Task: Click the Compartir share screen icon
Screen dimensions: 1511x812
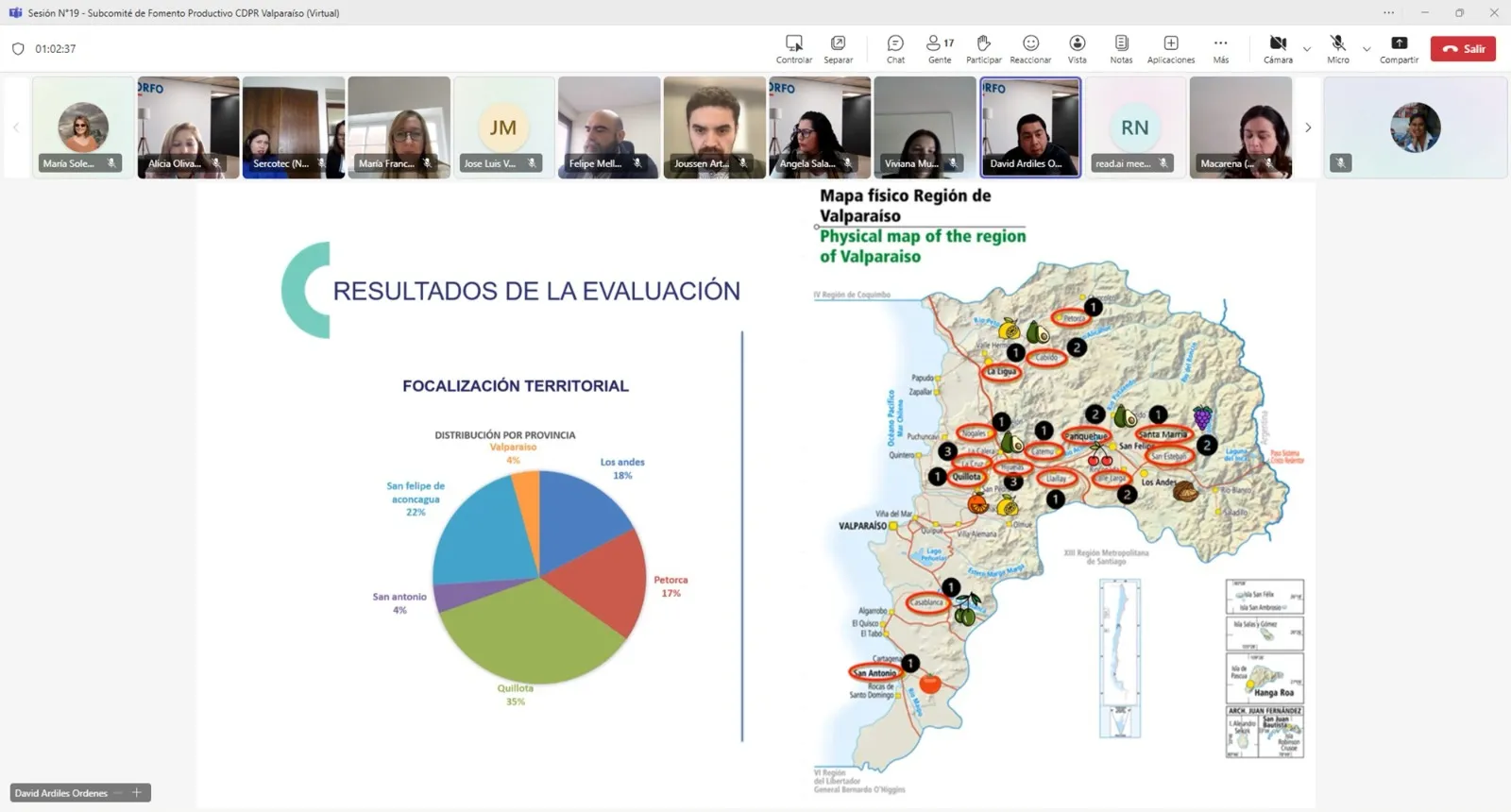Action: click(1399, 48)
